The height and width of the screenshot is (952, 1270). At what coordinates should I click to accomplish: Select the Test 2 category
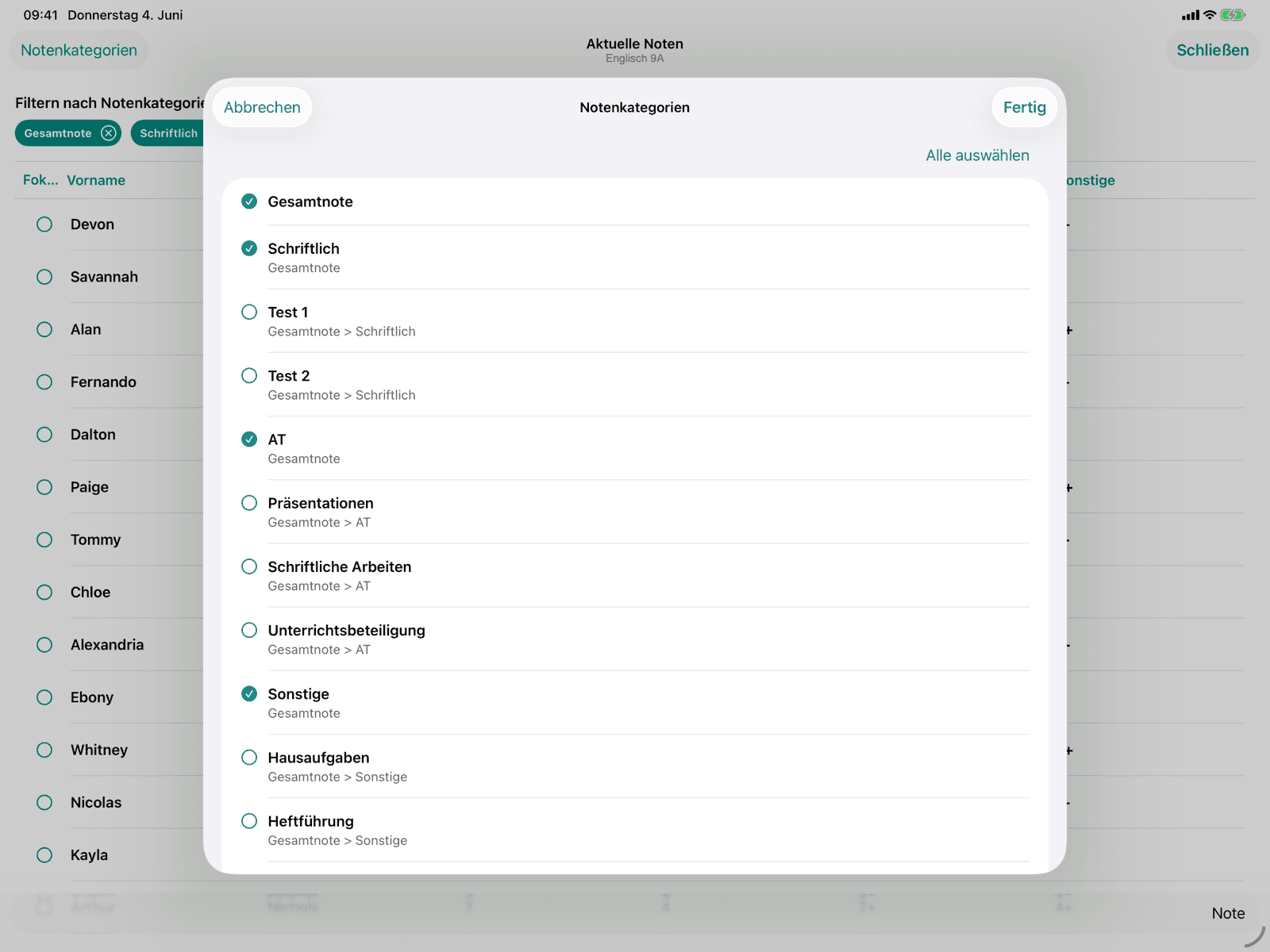pyautogui.click(x=249, y=375)
